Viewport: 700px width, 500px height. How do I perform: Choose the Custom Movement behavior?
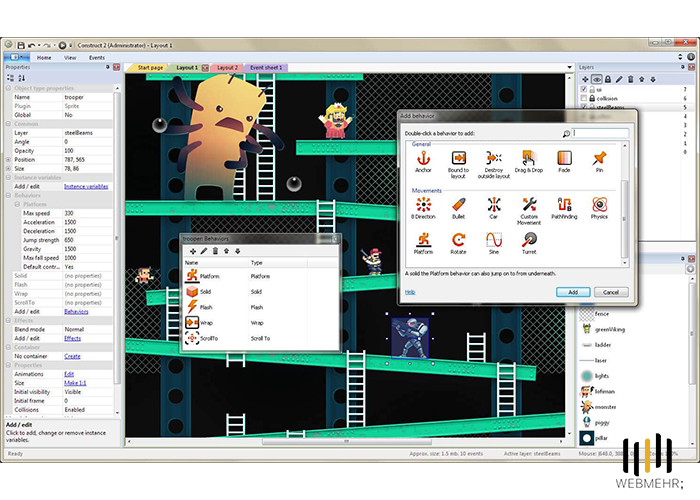[529, 211]
